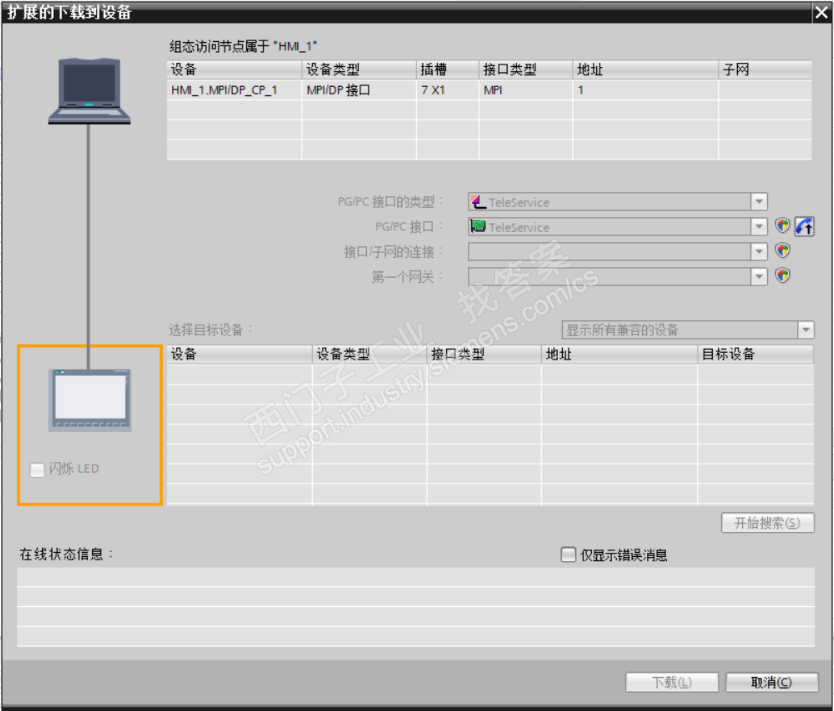Select the HMI_1.MPI/DP_CP_1 device cell
Image resolution: width=834 pixels, height=711 pixels.
pos(234,90)
